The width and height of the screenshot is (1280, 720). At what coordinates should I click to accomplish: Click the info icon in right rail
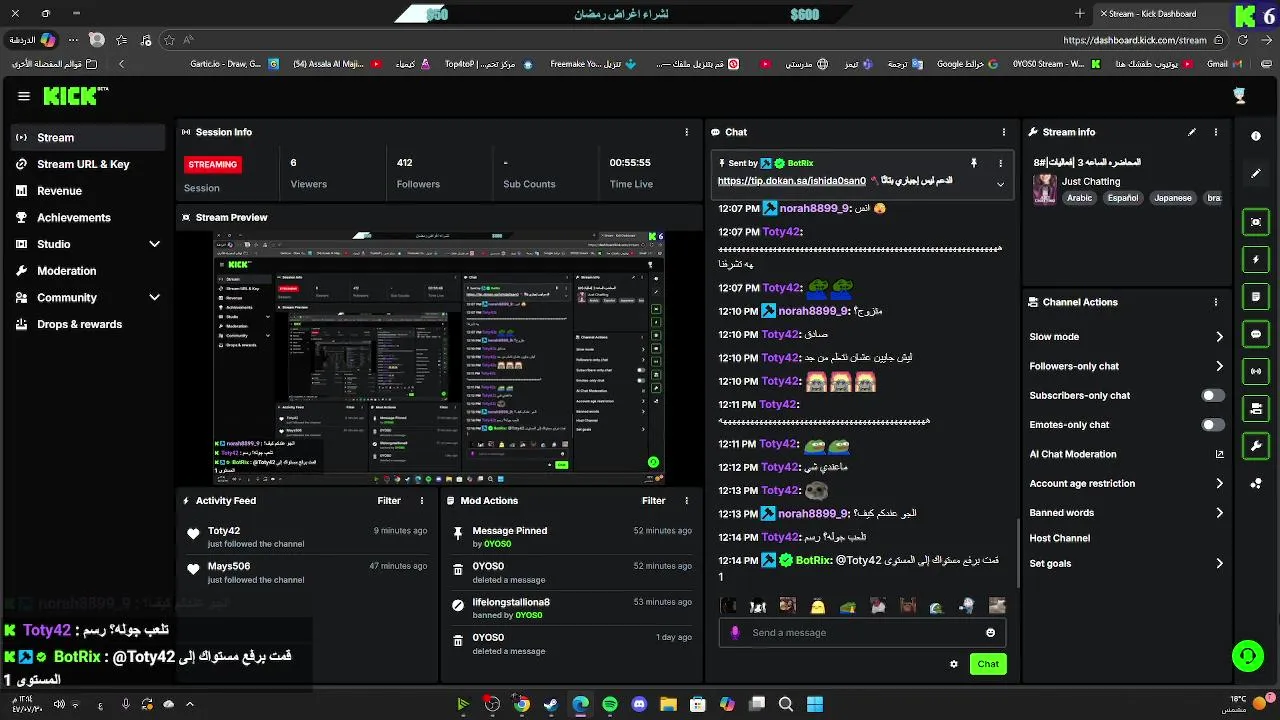(x=1256, y=136)
